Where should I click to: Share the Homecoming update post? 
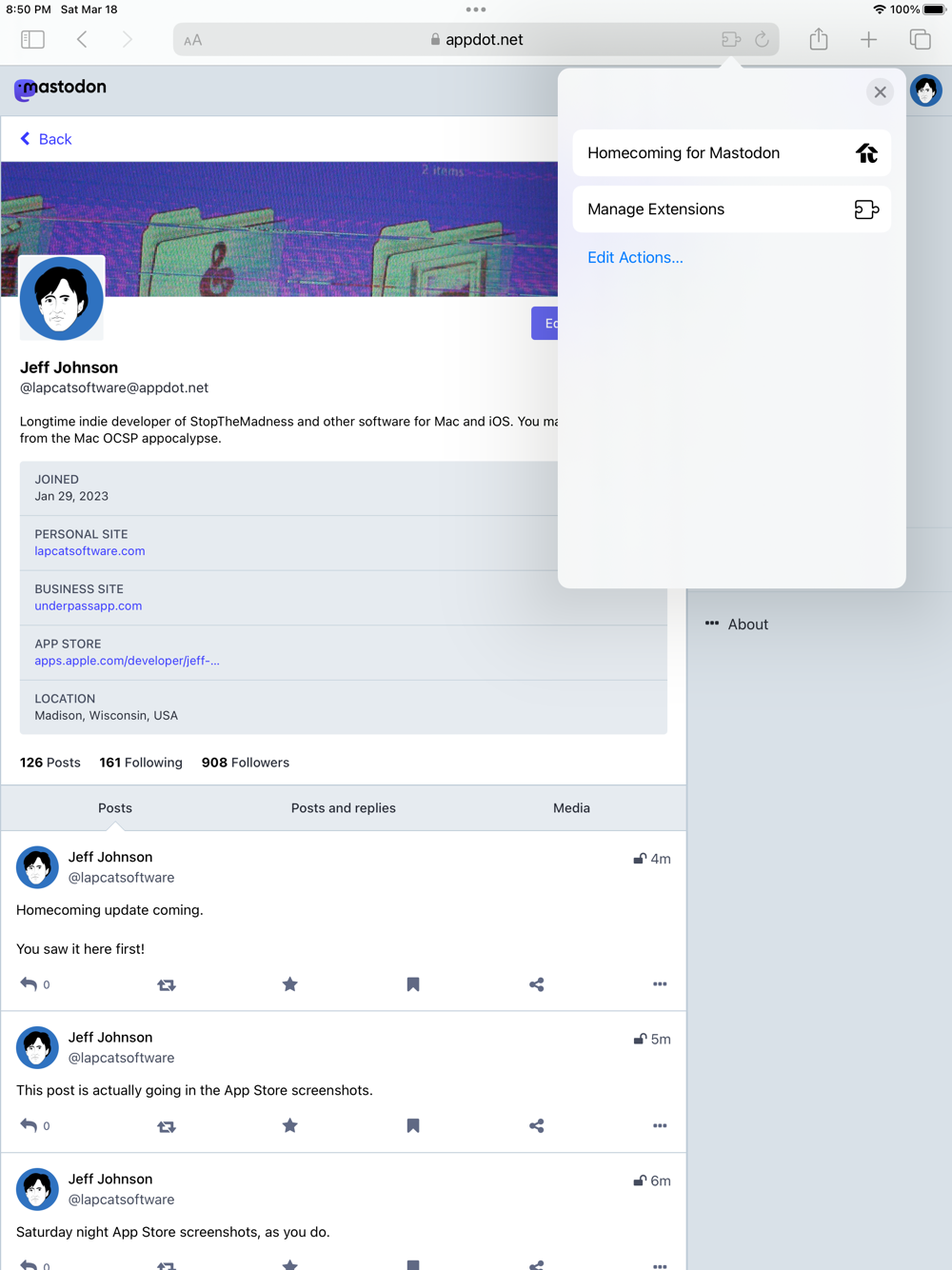(537, 984)
